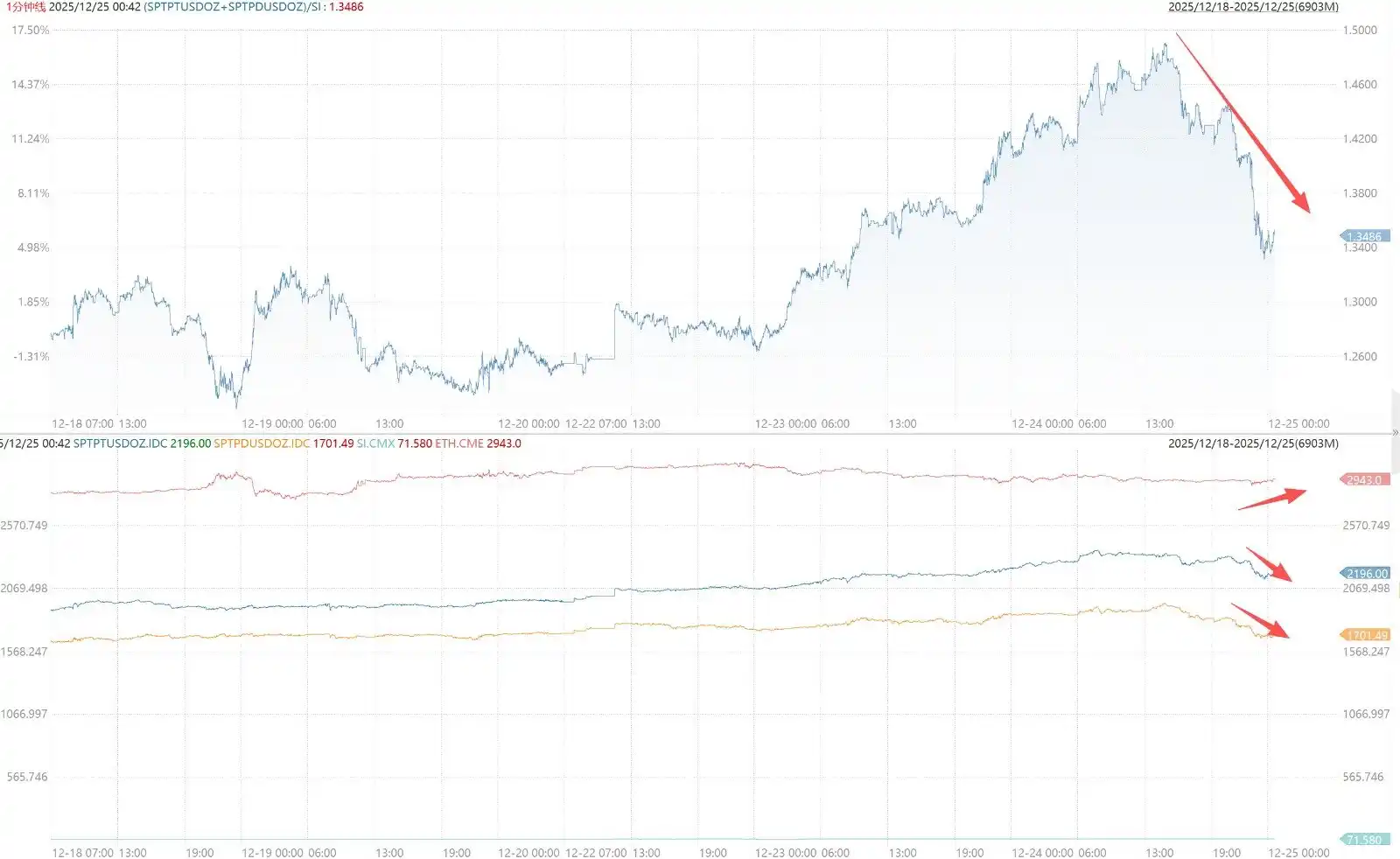Click the 12-25 00:00 marker on the upper time axis
1400x859 pixels.
click(x=1298, y=423)
